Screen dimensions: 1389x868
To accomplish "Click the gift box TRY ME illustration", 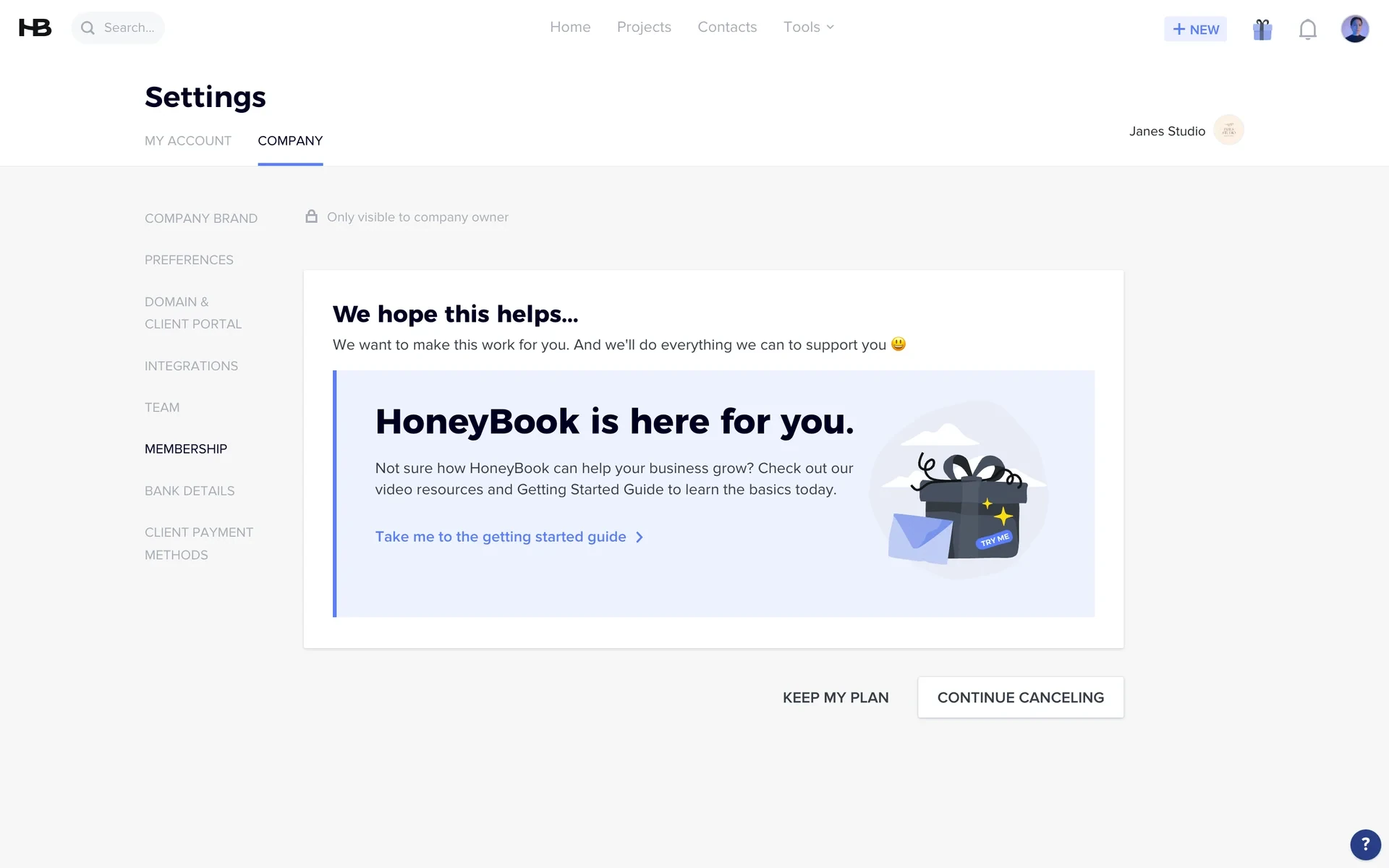I will 959,490.
